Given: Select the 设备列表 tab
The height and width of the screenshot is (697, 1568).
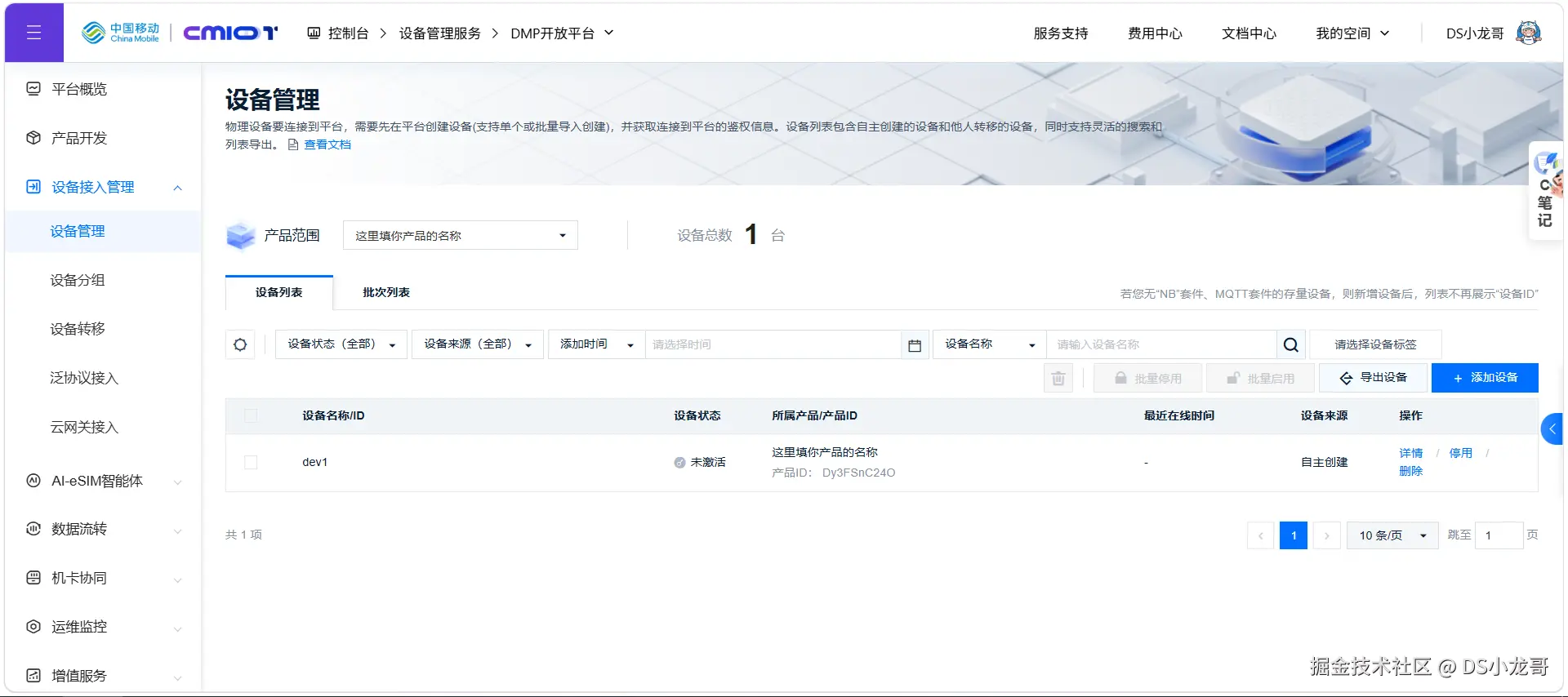Looking at the screenshot, I should (279, 292).
